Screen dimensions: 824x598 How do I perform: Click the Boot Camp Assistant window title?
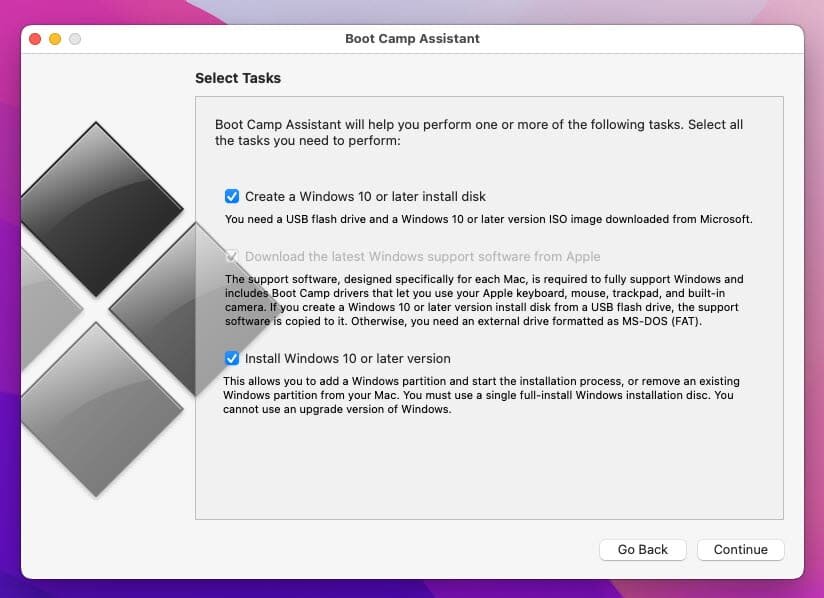pyautogui.click(x=413, y=39)
